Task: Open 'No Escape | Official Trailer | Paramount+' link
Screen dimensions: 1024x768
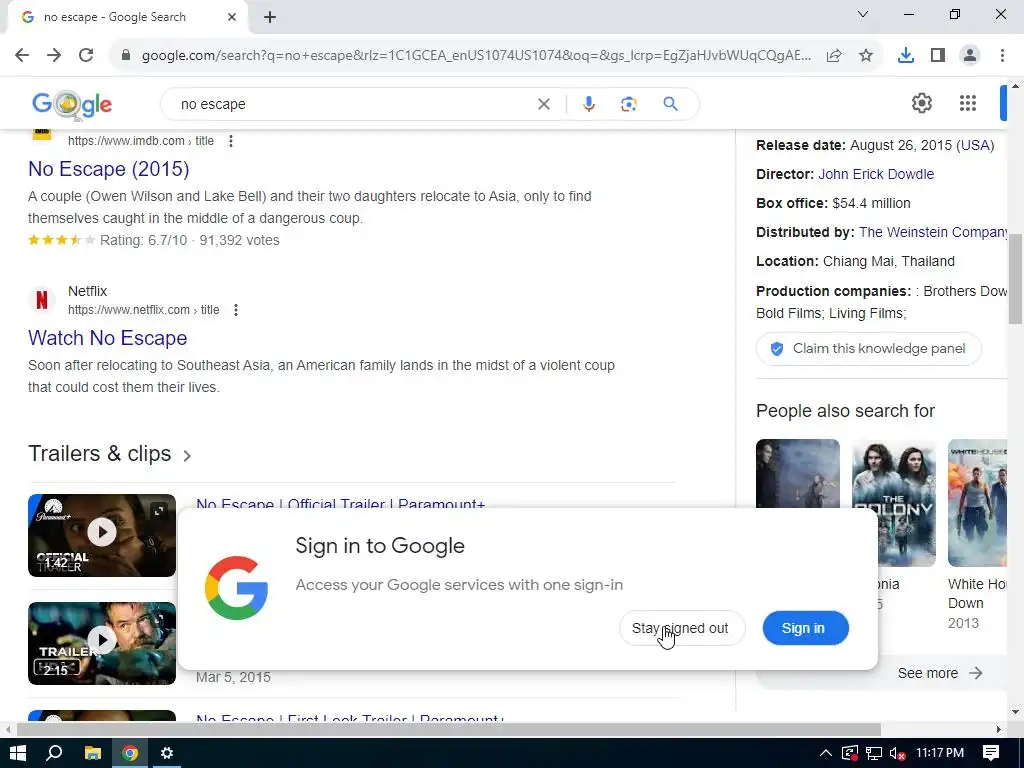Action: click(340, 503)
